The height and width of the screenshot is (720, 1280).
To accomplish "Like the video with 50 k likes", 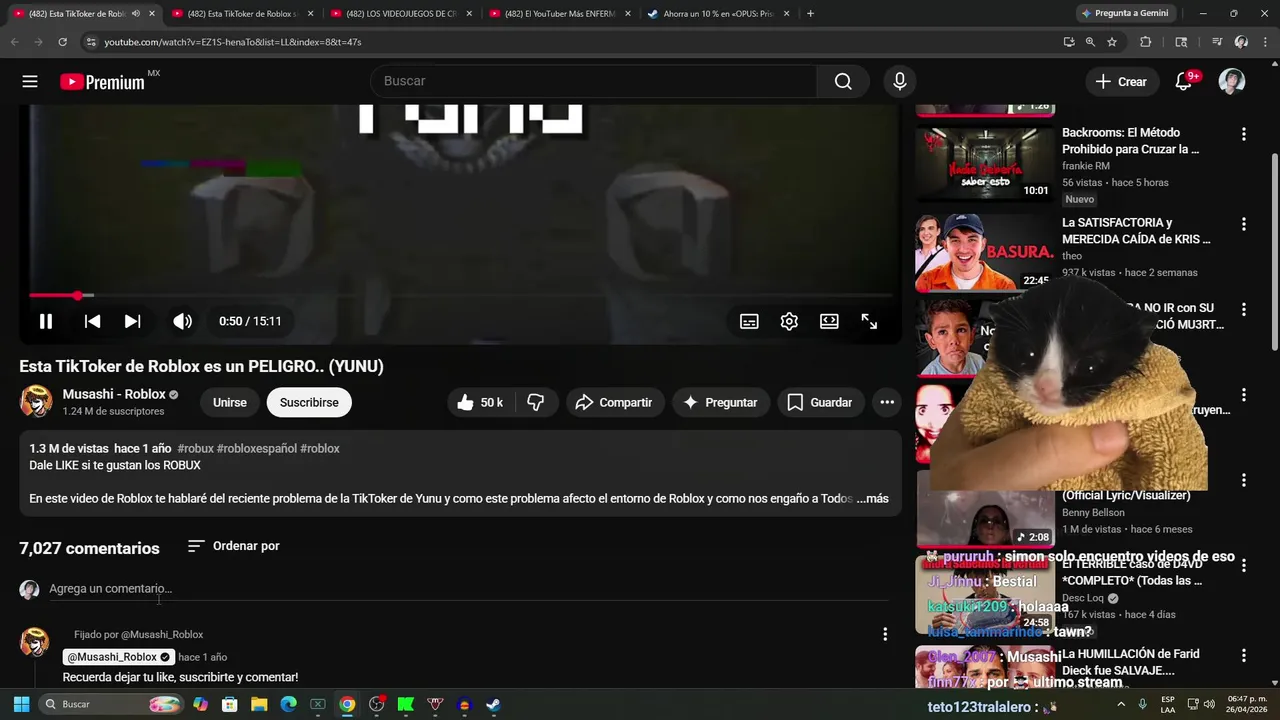I will (480, 402).
